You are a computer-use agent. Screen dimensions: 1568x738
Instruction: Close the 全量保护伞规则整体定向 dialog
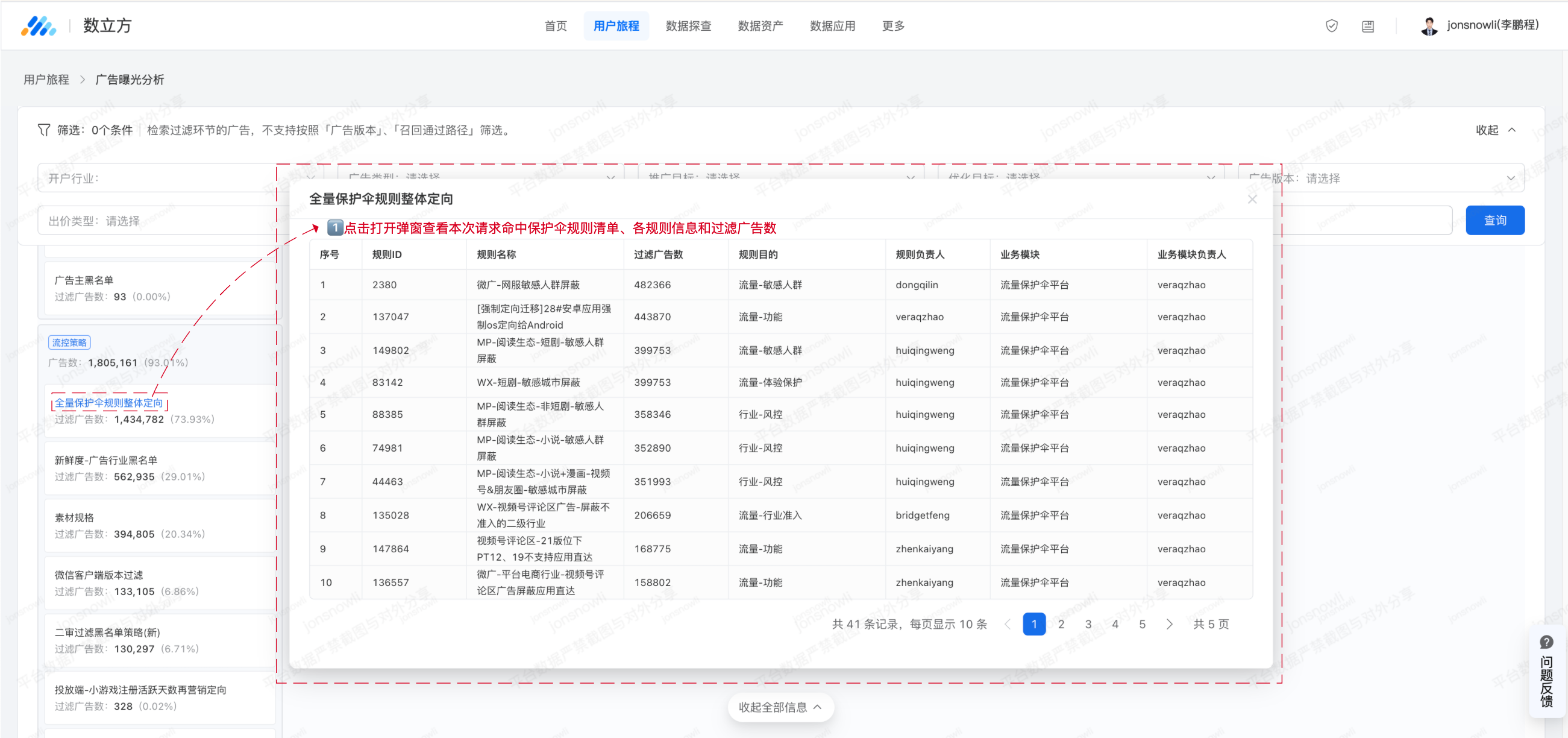click(x=1252, y=199)
